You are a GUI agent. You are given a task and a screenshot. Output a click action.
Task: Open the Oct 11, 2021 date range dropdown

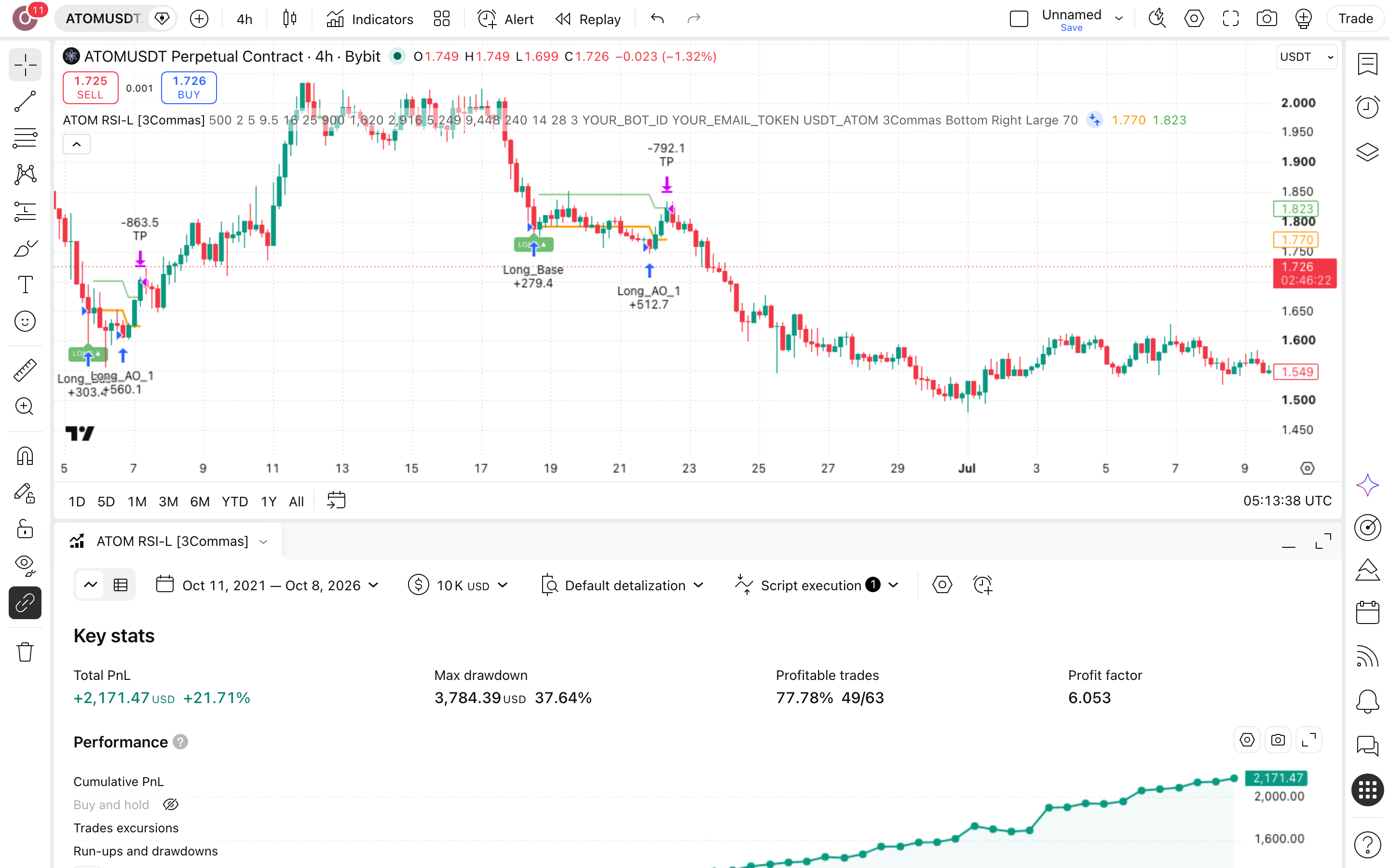click(268, 585)
